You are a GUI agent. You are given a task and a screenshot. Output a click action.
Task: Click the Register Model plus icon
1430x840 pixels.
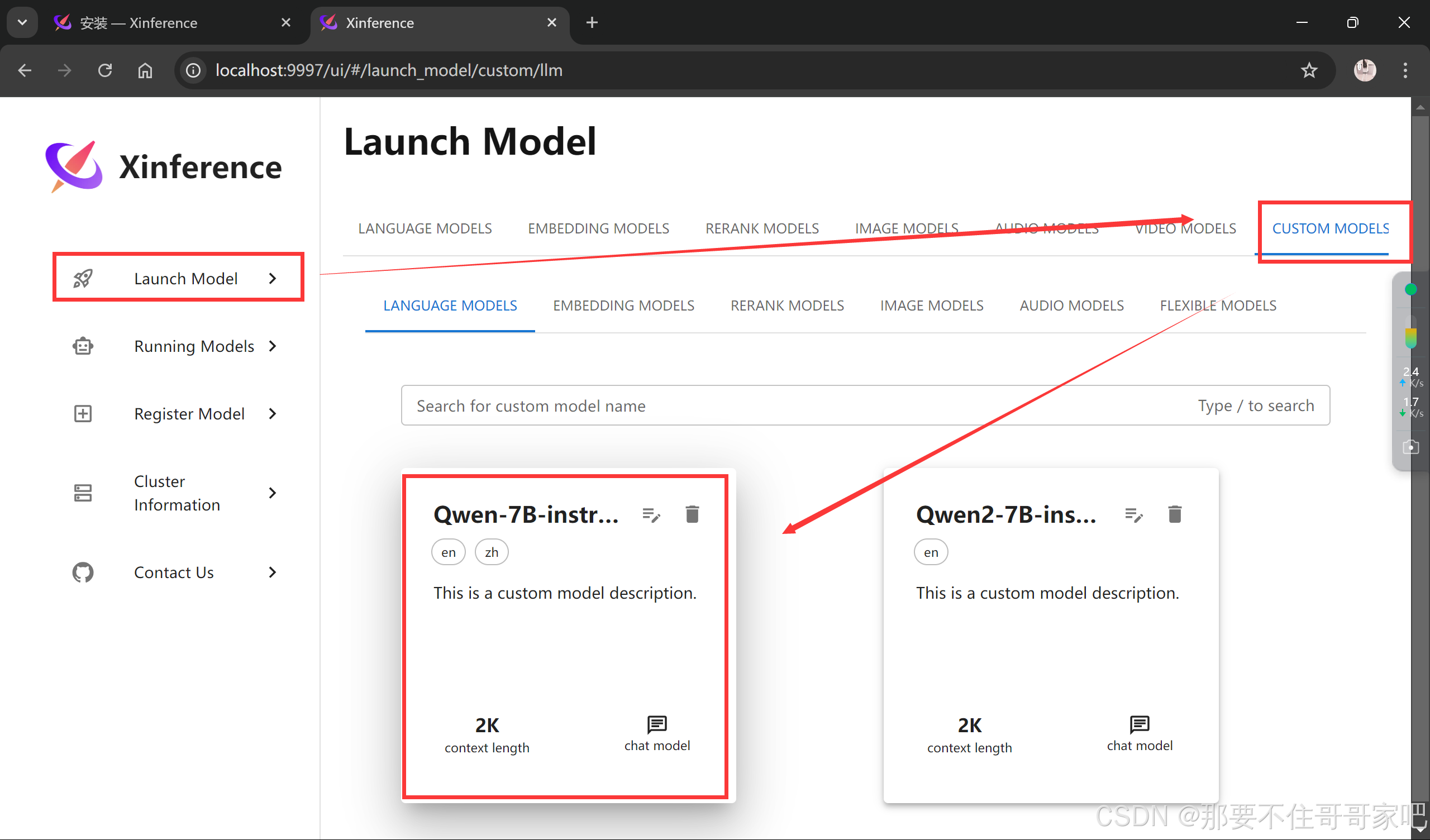coord(83,414)
